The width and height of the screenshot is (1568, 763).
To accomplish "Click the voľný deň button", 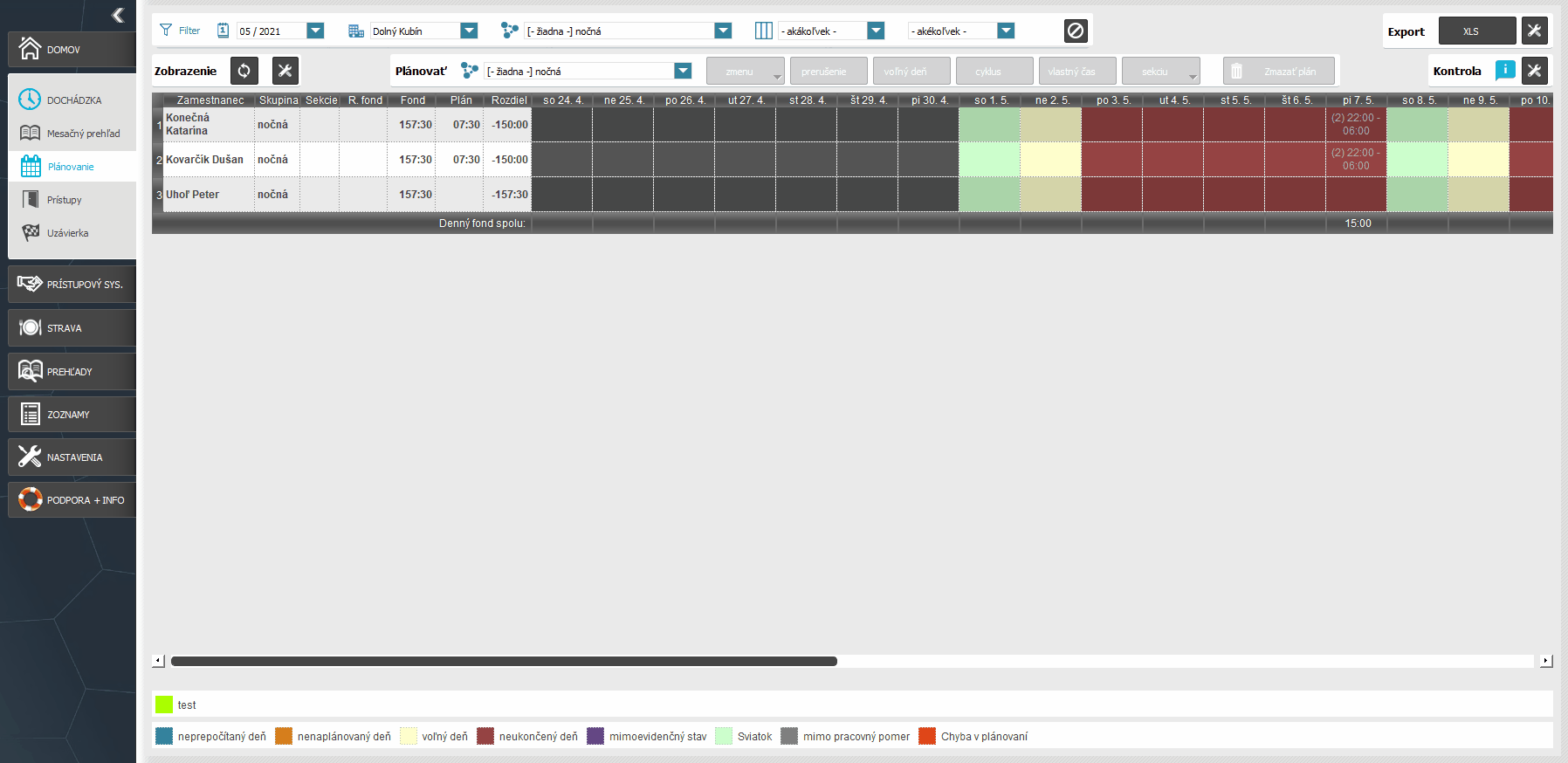I will click(911, 71).
